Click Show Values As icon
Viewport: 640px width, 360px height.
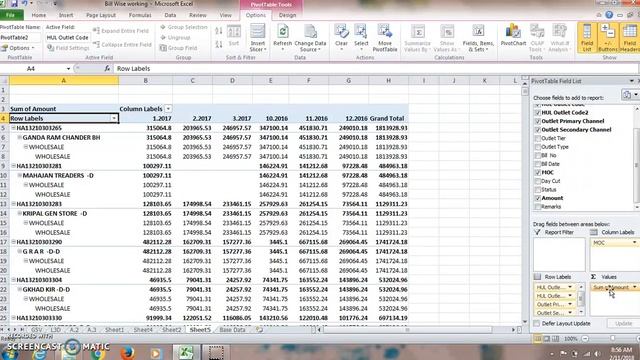pyautogui.click(x=447, y=38)
